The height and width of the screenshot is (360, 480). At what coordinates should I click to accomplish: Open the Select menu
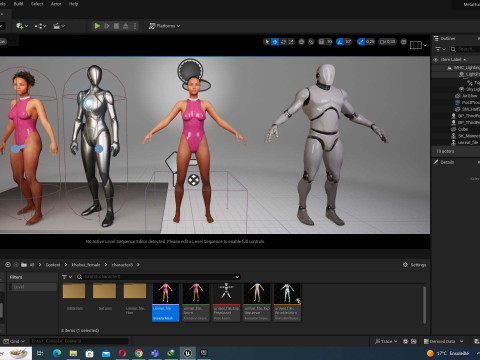pos(37,4)
